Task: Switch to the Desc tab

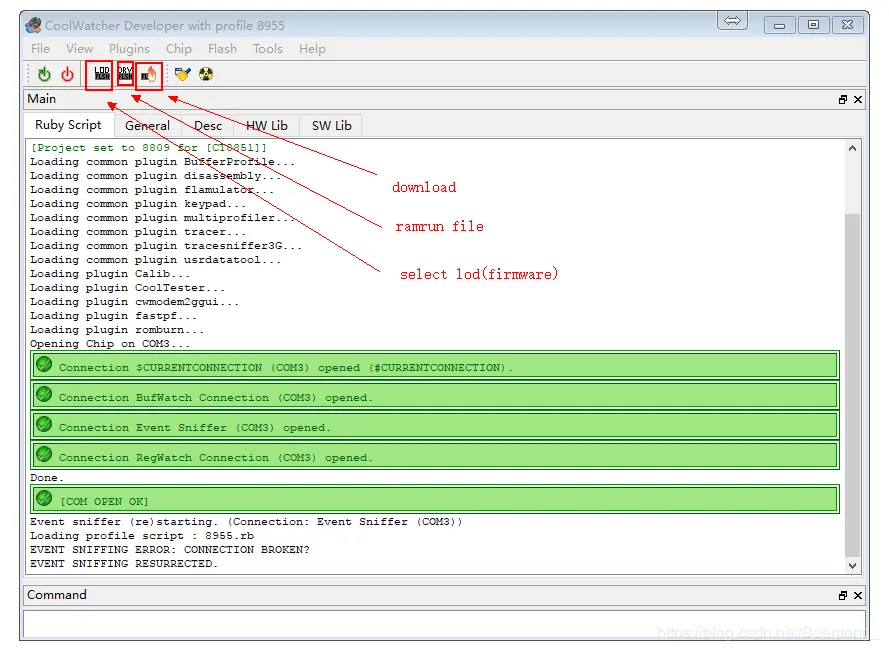Action: click(x=208, y=126)
